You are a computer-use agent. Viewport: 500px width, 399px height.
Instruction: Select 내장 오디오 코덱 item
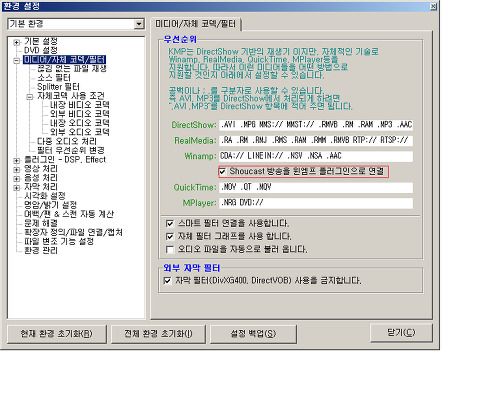click(80, 123)
